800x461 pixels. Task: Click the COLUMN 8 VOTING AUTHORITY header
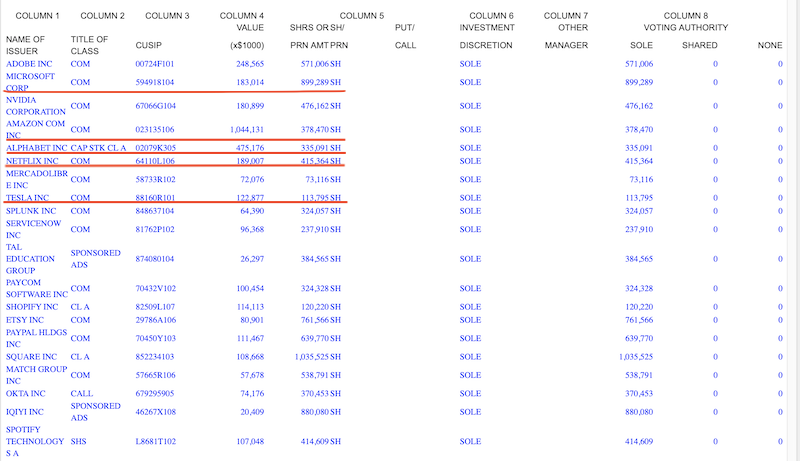(686, 21)
